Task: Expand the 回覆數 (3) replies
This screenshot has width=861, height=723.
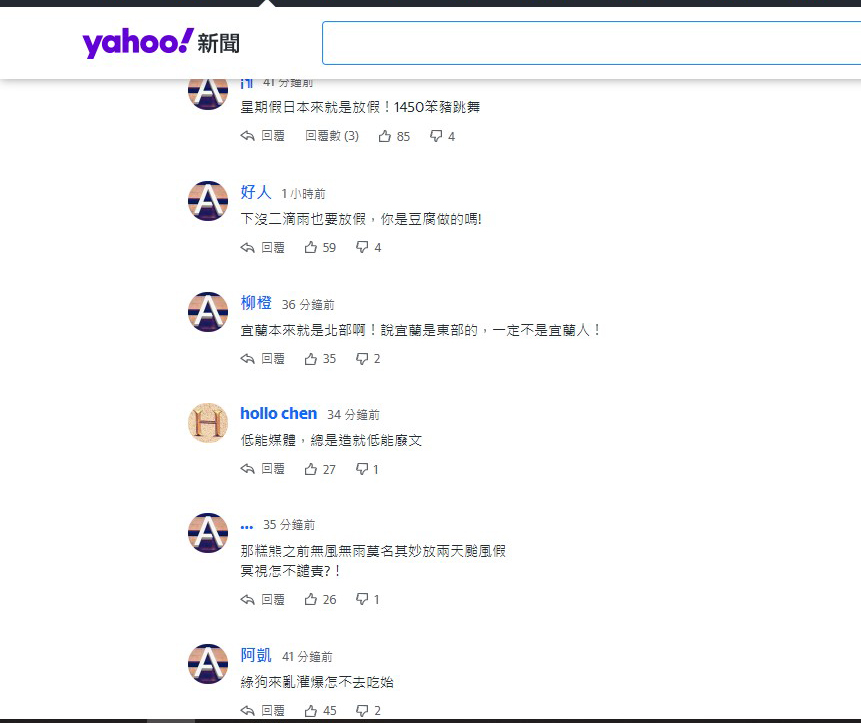Action: click(x=331, y=136)
